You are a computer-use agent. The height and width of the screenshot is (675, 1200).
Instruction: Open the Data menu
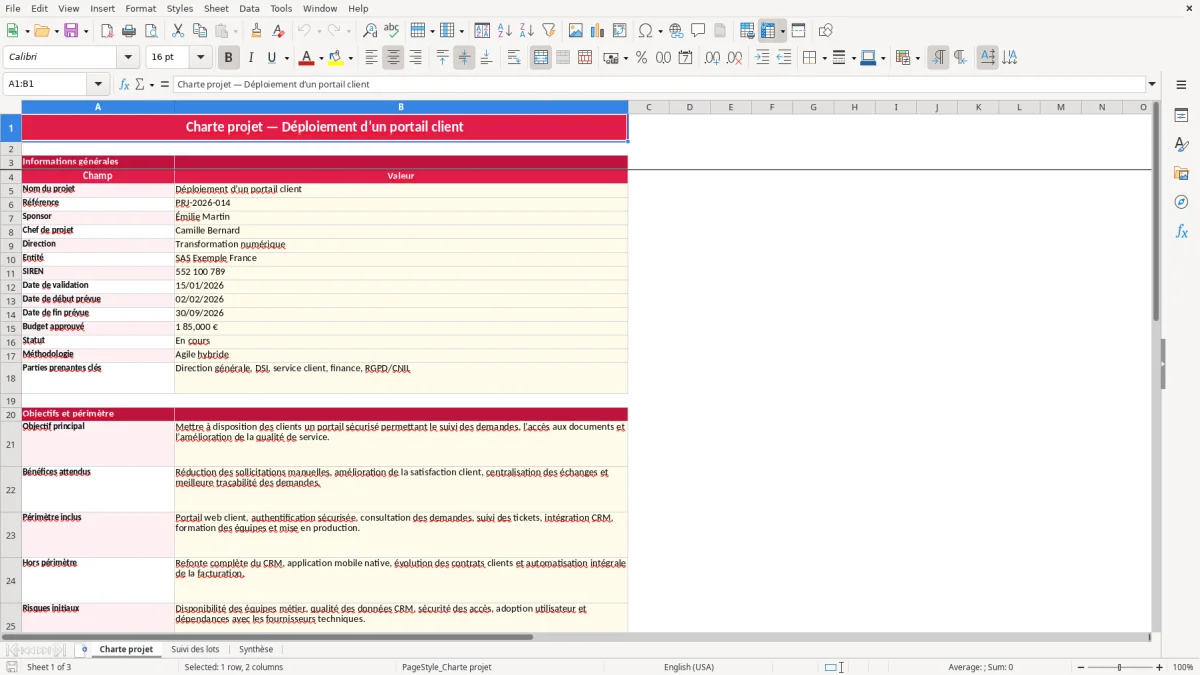[249, 8]
